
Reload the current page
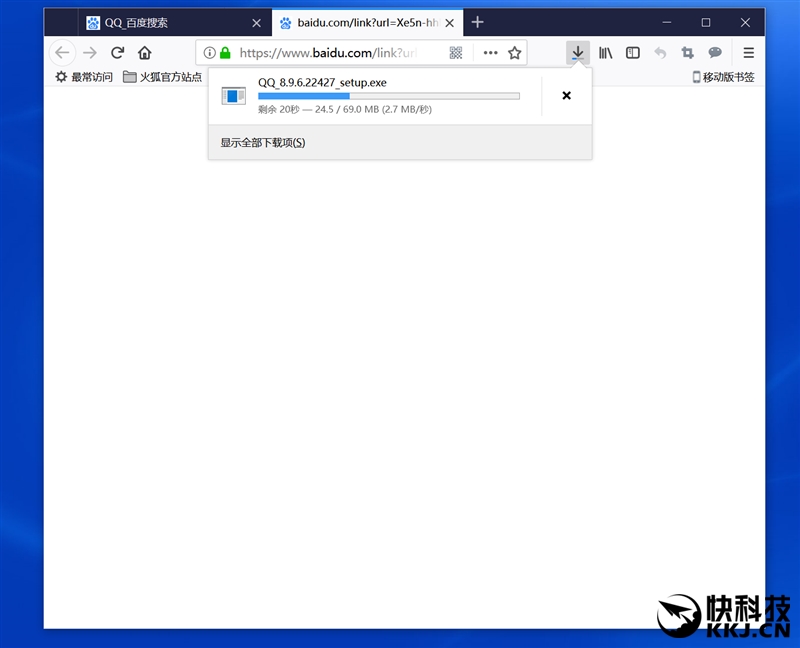118,53
